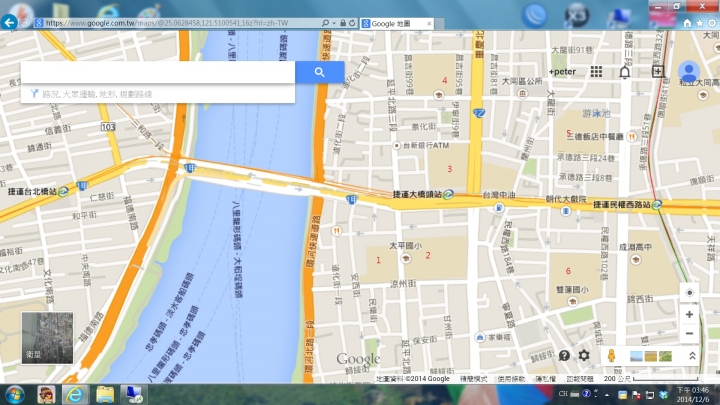Select the 大同區公所 office marker
Image resolution: width=720 pixels, height=405 pixels.
point(522,94)
